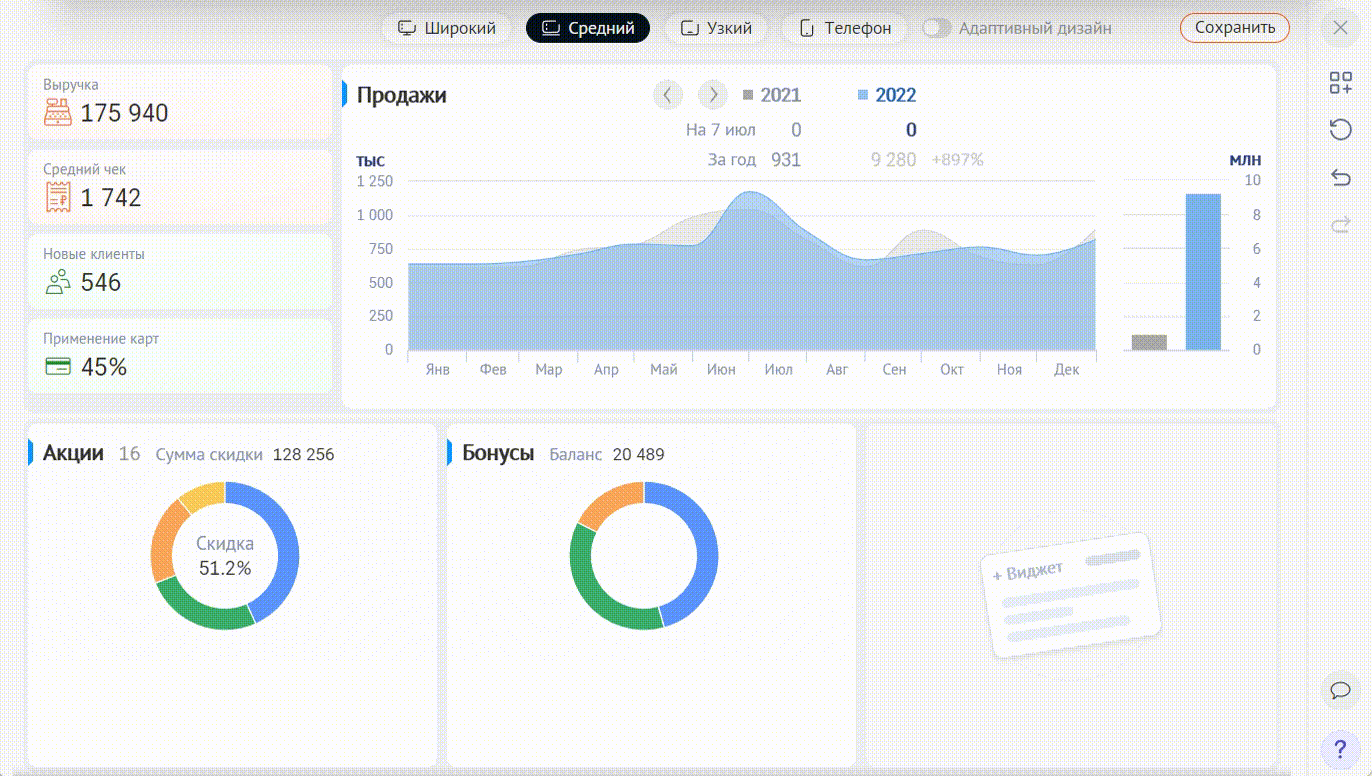Image resolution: width=1372 pixels, height=776 pixels.
Task: Click the + Виджет placeholder card
Action: click(1071, 595)
